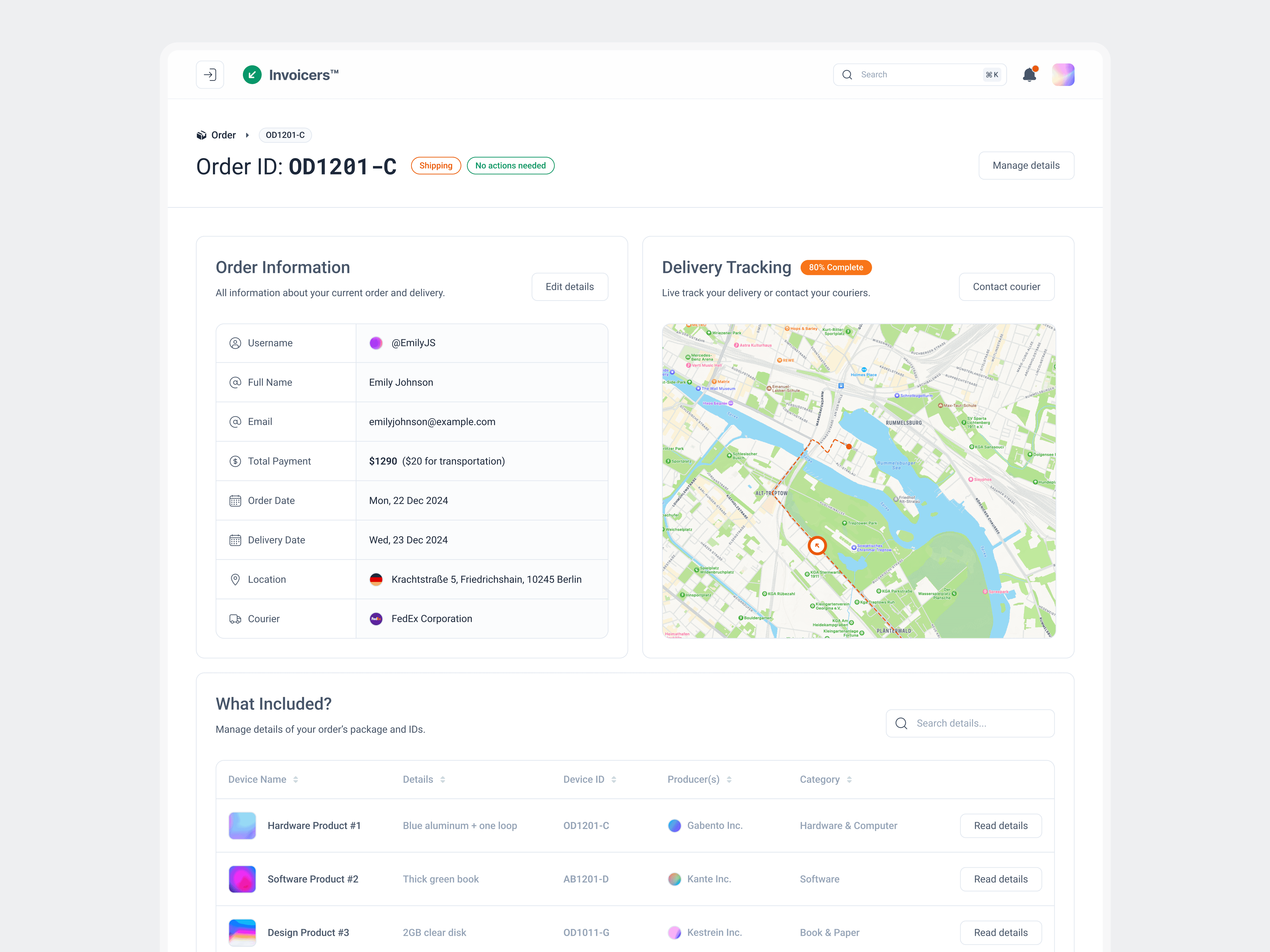Click the Order box breadcrumb icon
Image resolution: width=1270 pixels, height=952 pixels.
click(202, 135)
